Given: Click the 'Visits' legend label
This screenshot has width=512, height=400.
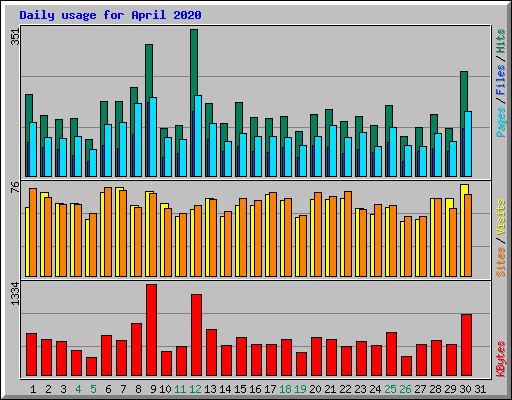Looking at the screenshot, I should (x=500, y=218).
